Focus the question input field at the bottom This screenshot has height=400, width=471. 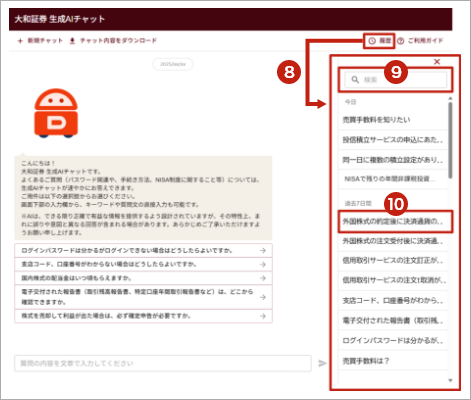163,363
